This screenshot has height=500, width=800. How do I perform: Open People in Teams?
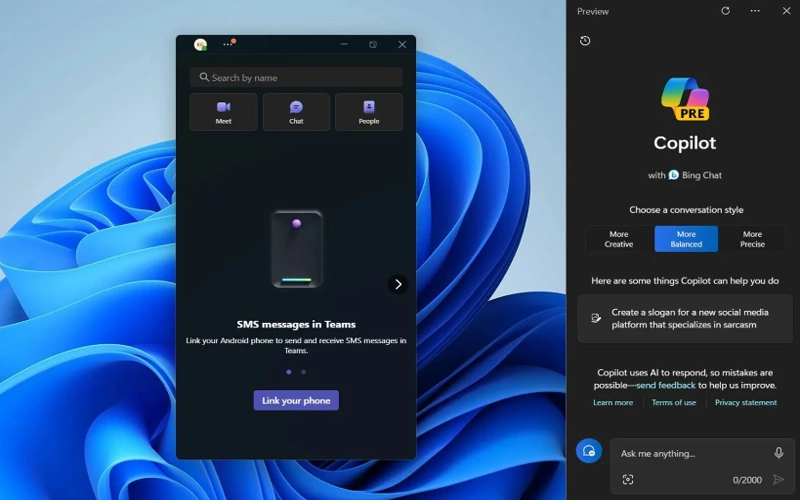[x=369, y=112]
